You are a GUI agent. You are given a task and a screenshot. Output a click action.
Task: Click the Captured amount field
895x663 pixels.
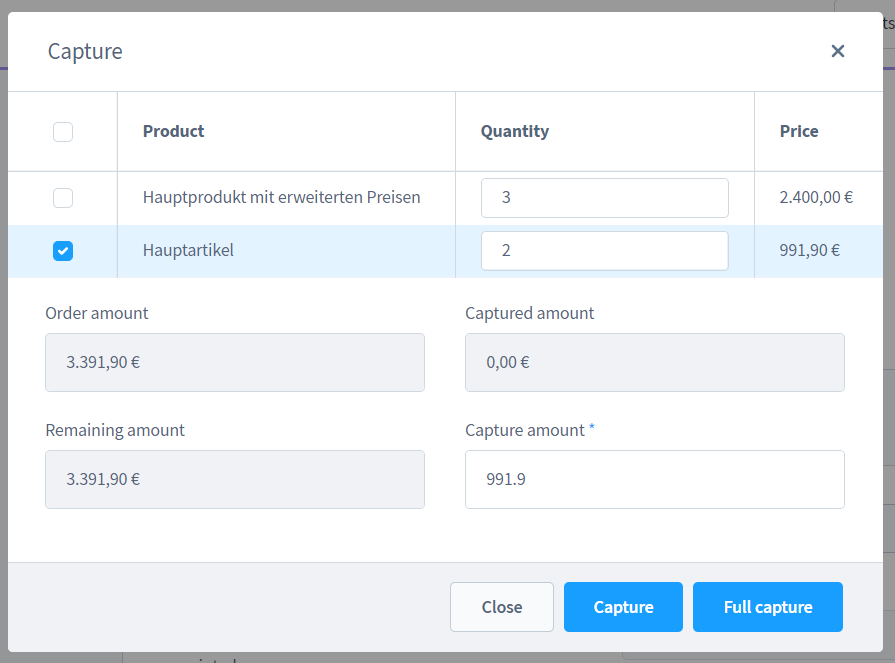655,362
